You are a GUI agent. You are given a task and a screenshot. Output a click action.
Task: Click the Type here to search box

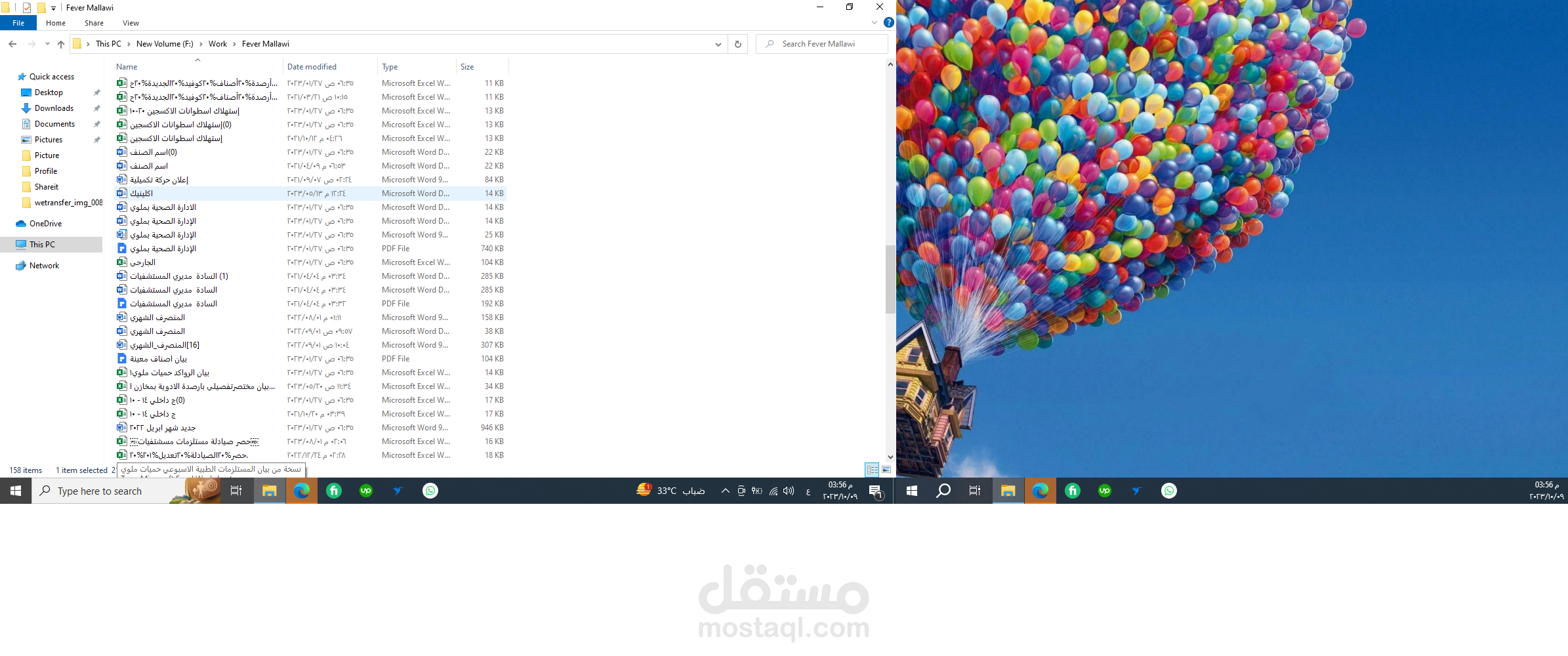(x=127, y=491)
